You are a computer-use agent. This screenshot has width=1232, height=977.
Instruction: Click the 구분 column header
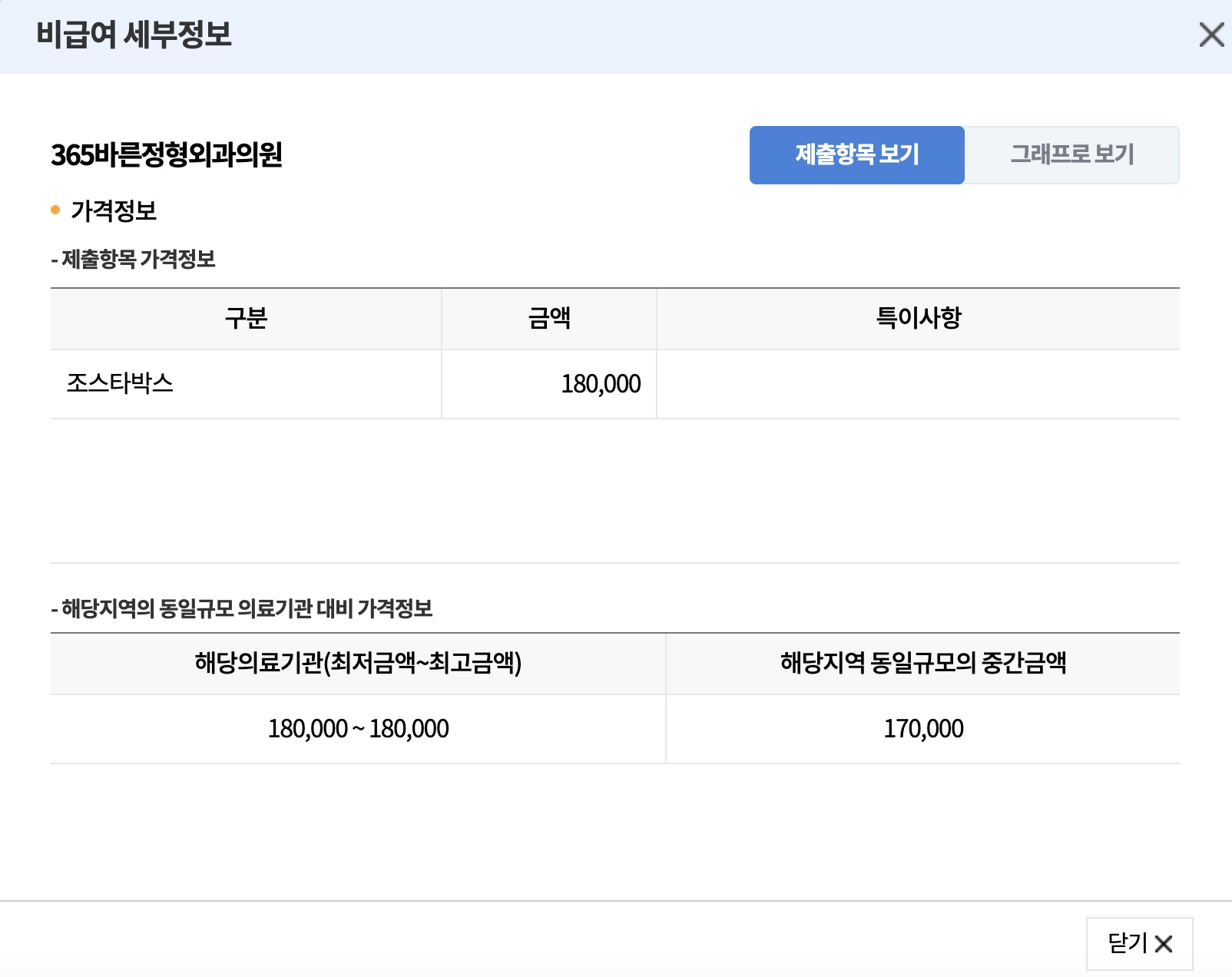246,318
